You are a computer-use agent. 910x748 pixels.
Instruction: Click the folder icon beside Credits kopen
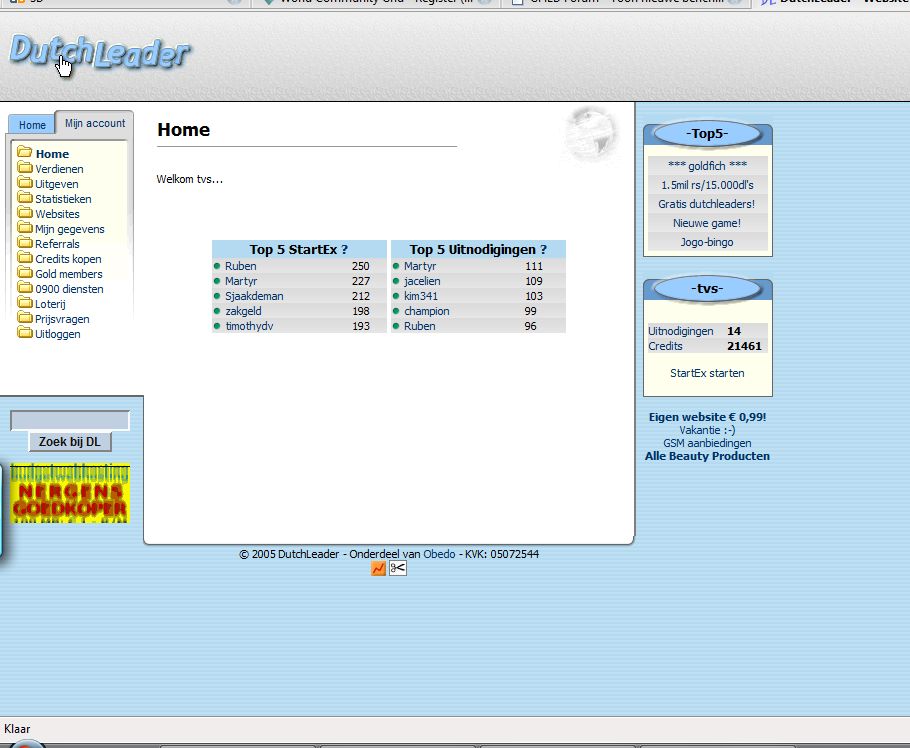pos(25,257)
